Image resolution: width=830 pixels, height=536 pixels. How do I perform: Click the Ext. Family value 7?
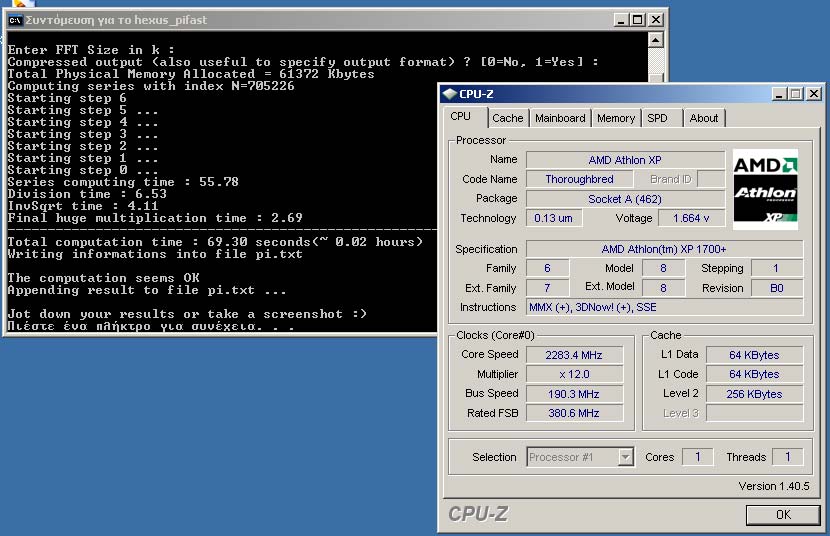547,288
